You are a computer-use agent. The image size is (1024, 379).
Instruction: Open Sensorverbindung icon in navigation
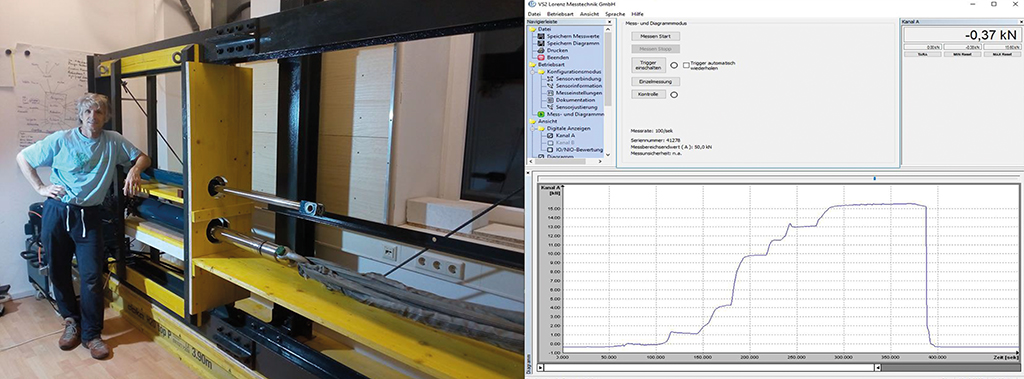click(x=551, y=79)
